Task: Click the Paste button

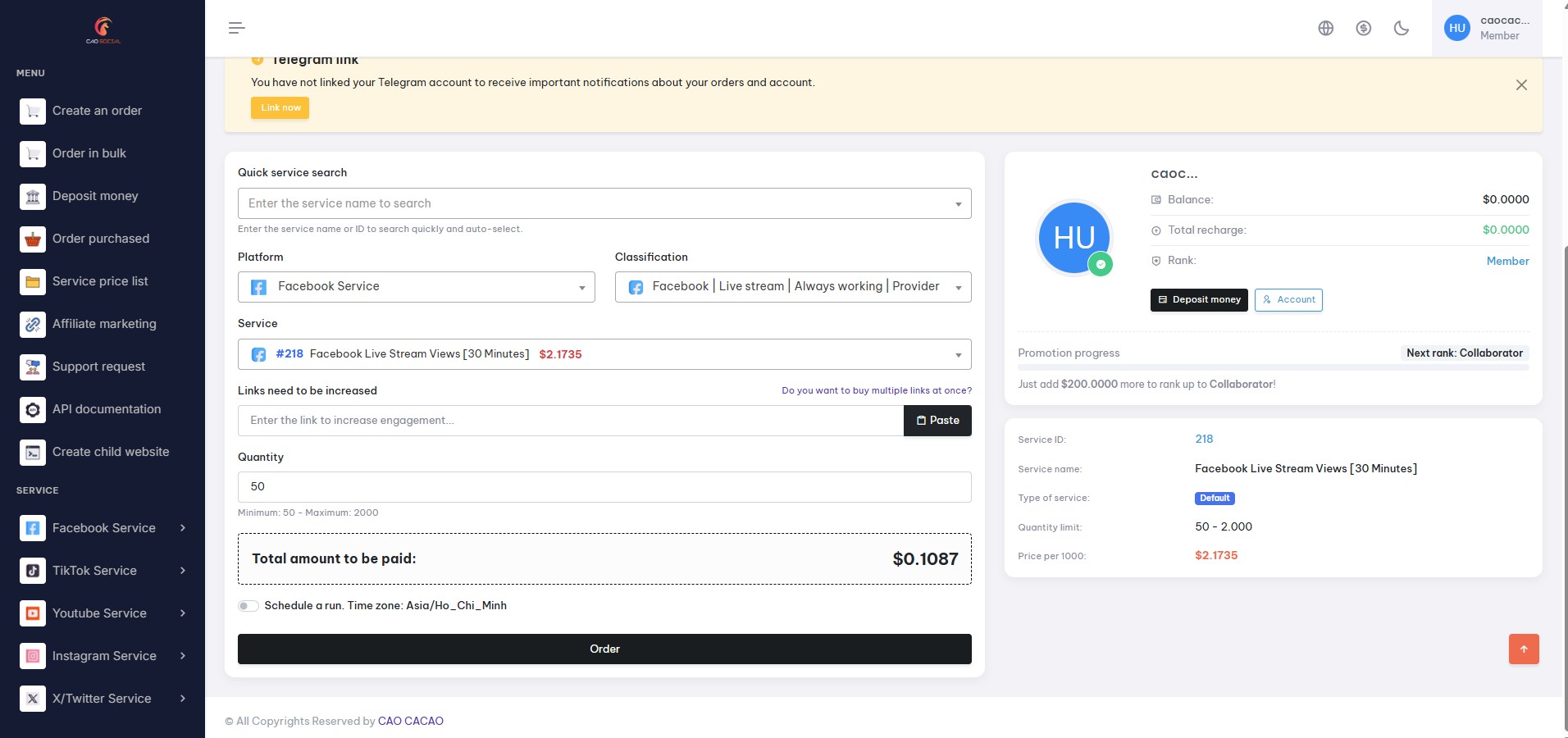Action: [937, 421]
